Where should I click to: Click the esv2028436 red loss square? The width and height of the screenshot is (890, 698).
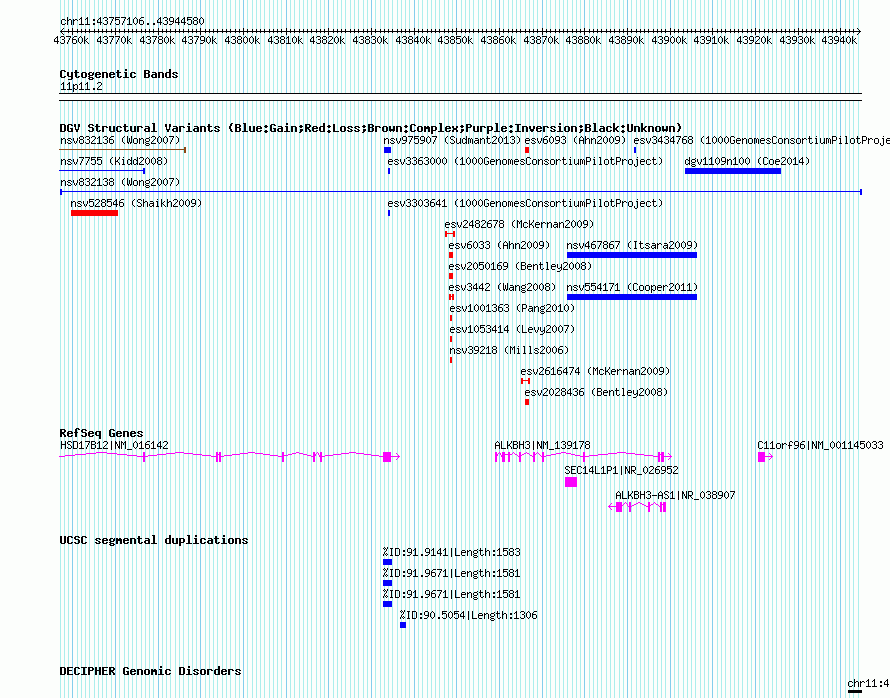527,402
